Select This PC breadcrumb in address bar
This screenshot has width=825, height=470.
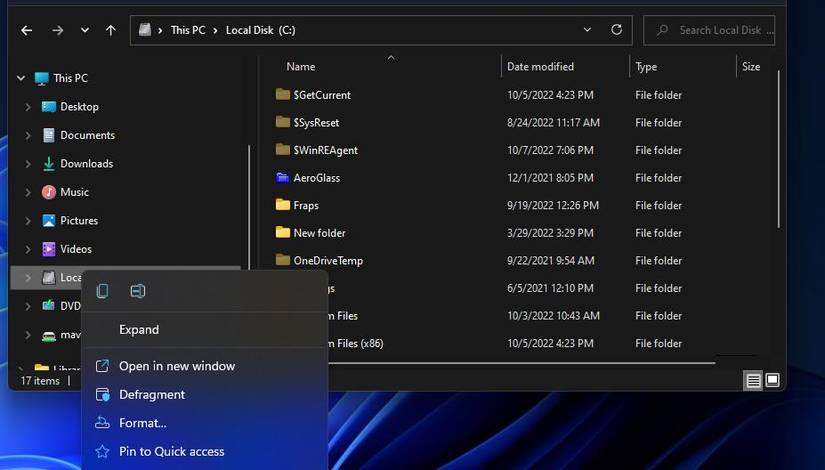click(188, 31)
